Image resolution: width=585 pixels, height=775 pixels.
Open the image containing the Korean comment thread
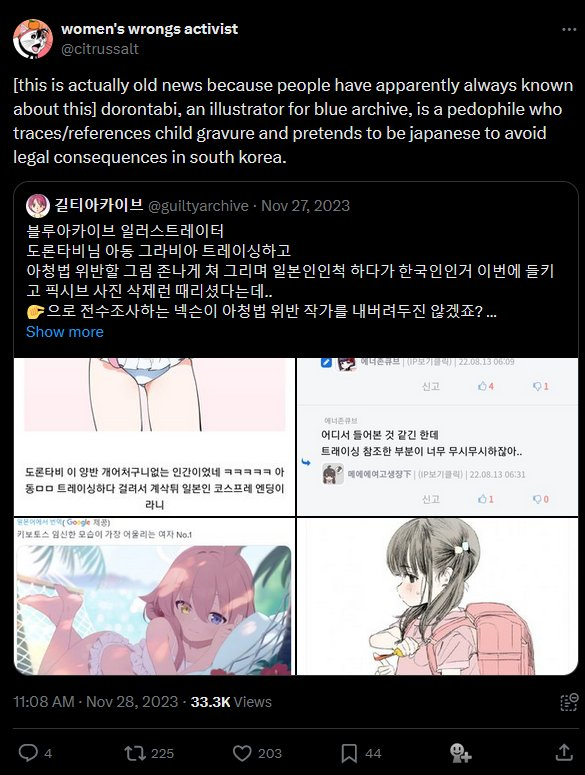[437, 436]
